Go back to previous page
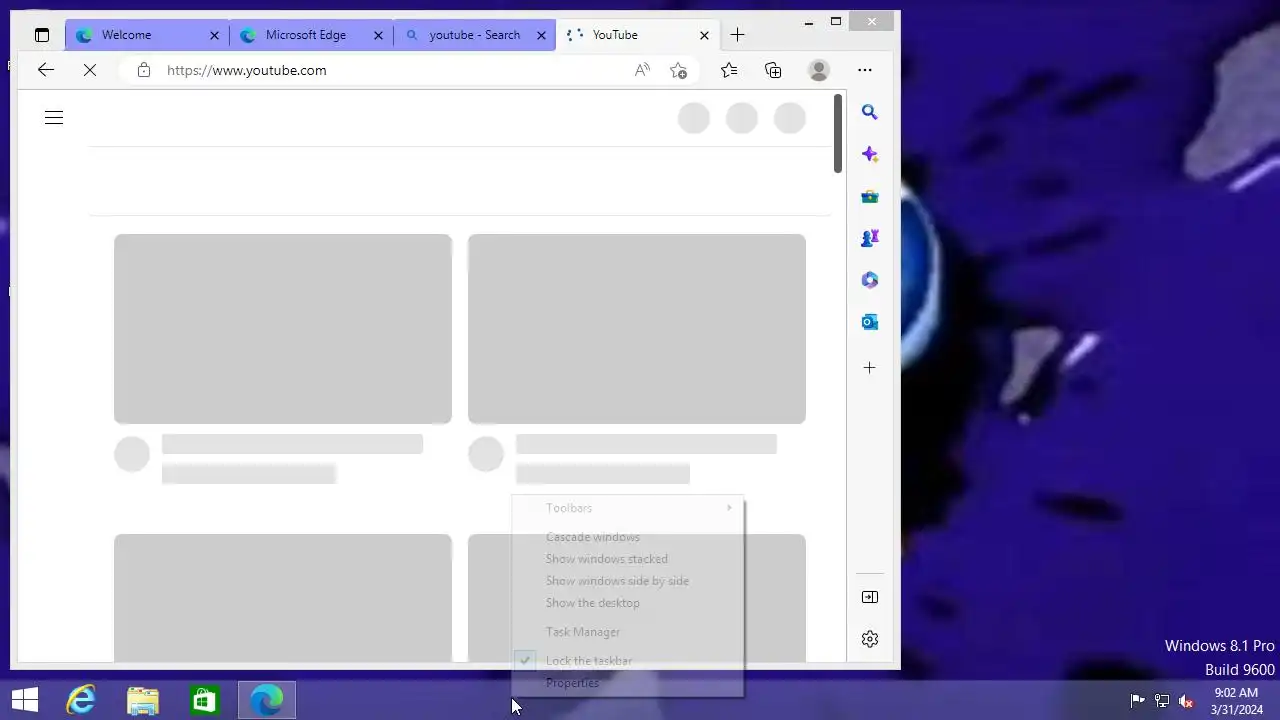Viewport: 1280px width, 720px height. pyautogui.click(x=45, y=70)
